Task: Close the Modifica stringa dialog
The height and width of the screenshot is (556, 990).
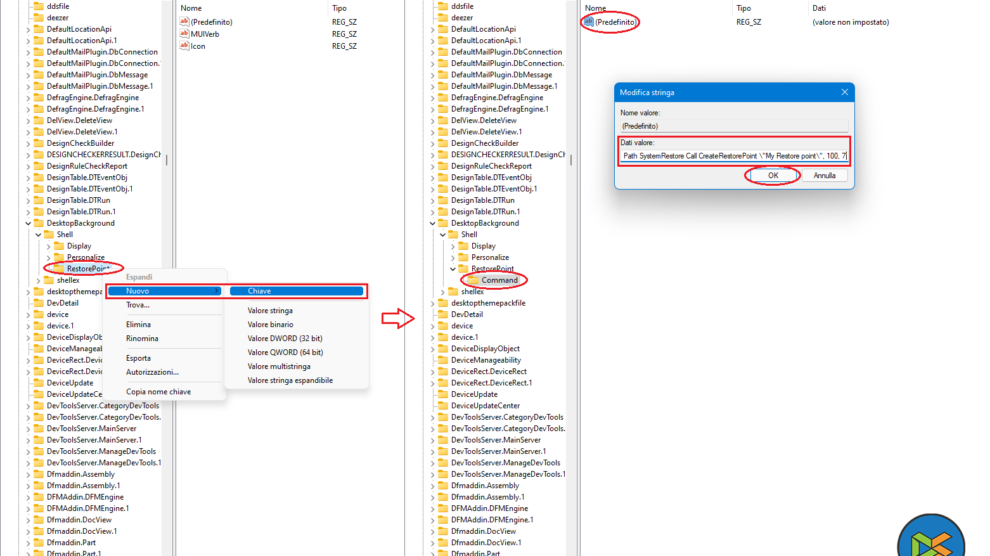Action: (844, 92)
